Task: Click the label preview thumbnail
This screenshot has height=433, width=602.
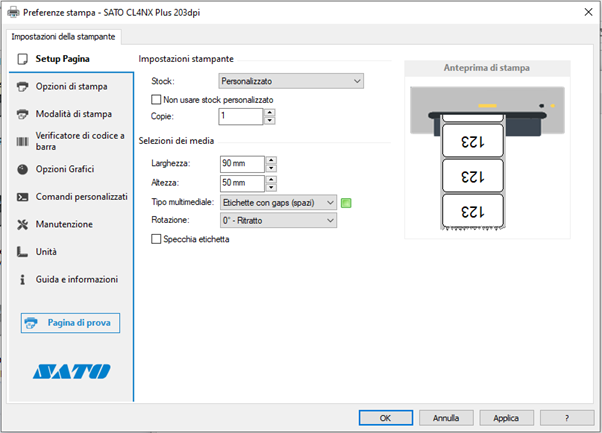Action: (487, 158)
